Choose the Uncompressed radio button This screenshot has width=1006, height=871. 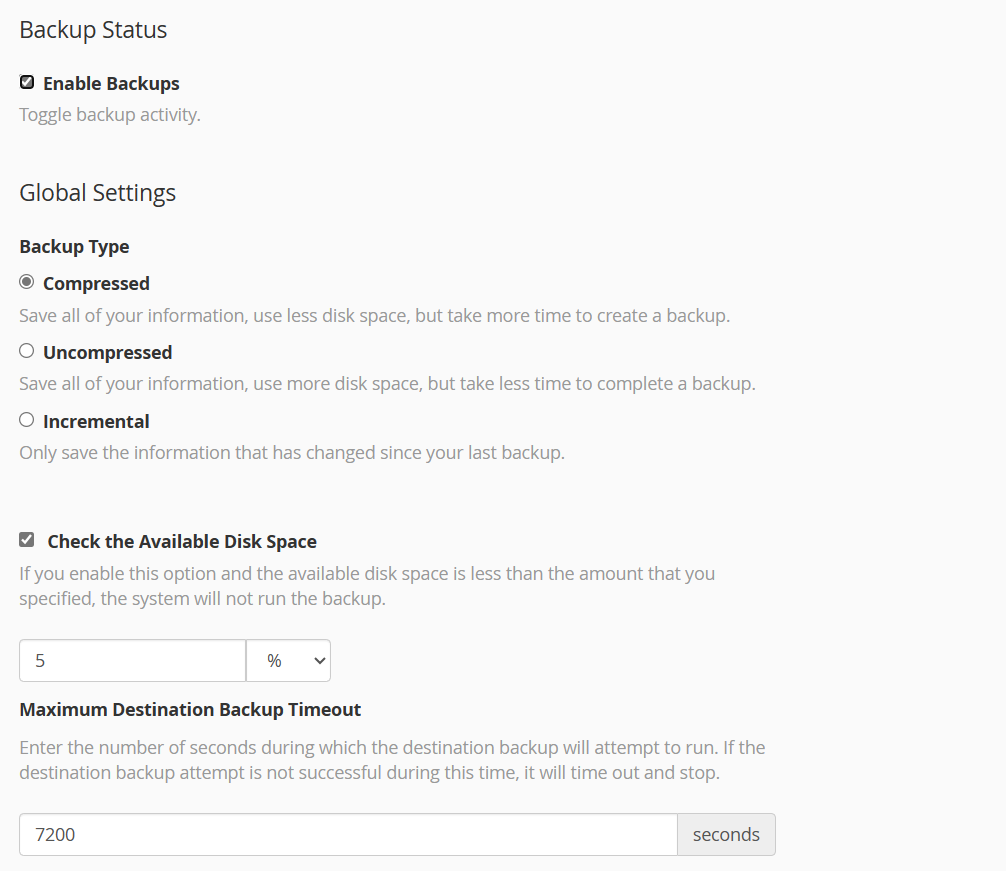pos(27,351)
